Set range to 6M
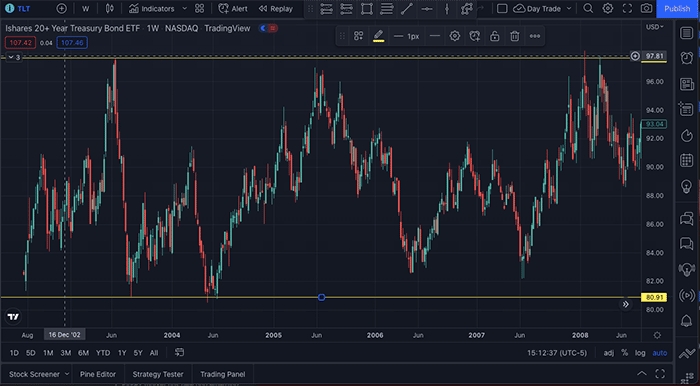Viewport: 700px width, 386px height. tap(83, 353)
